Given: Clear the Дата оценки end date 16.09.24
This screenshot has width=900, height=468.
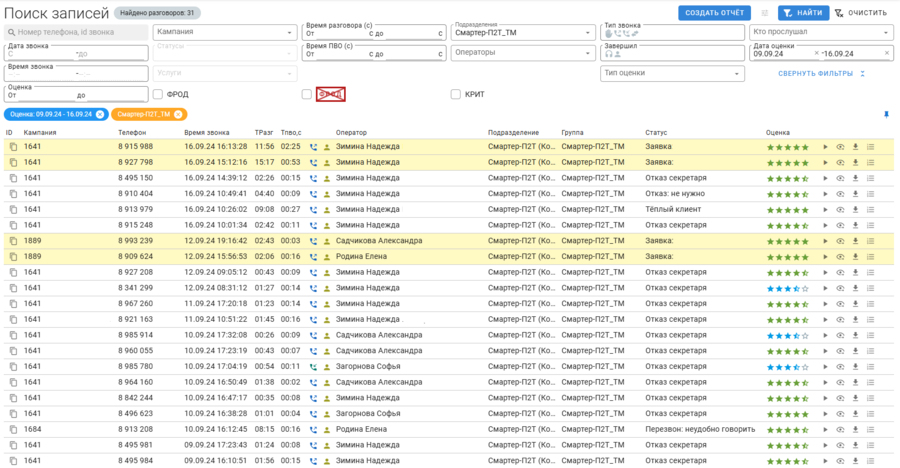Looking at the screenshot, I should (x=887, y=53).
